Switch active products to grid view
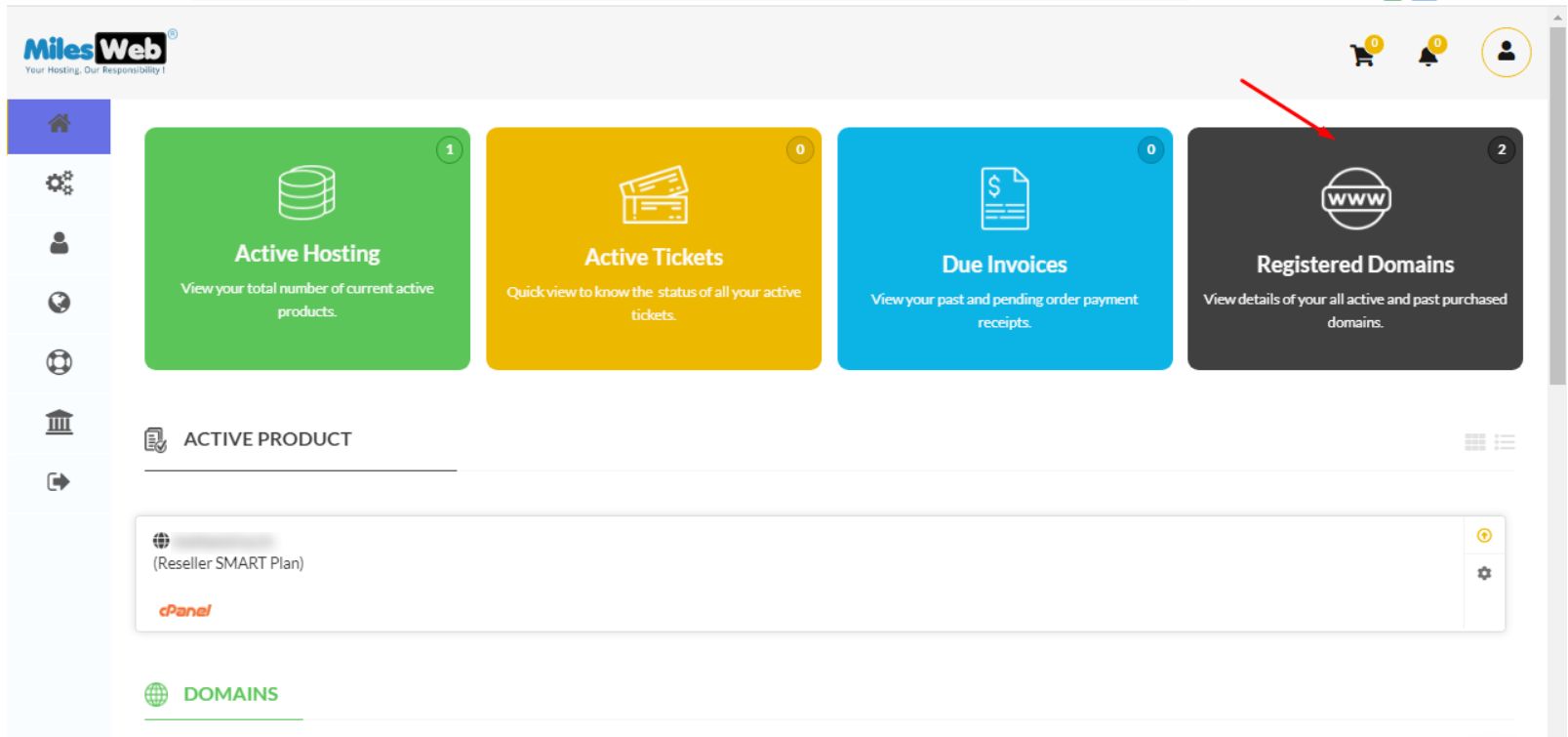 click(1474, 442)
